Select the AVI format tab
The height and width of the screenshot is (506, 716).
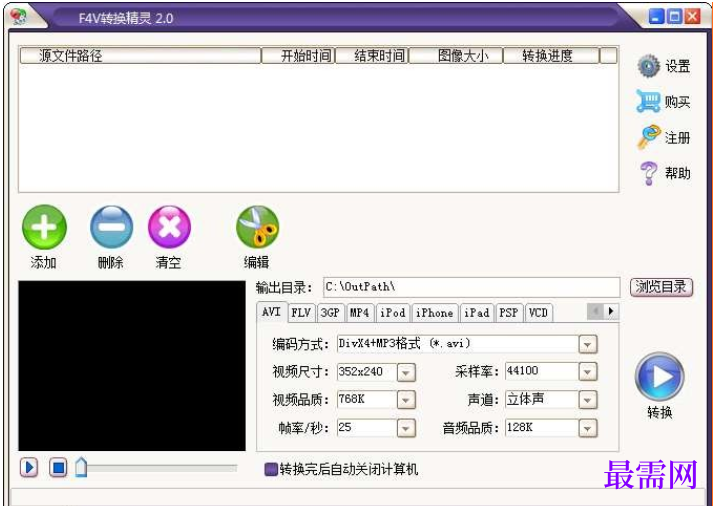click(272, 312)
